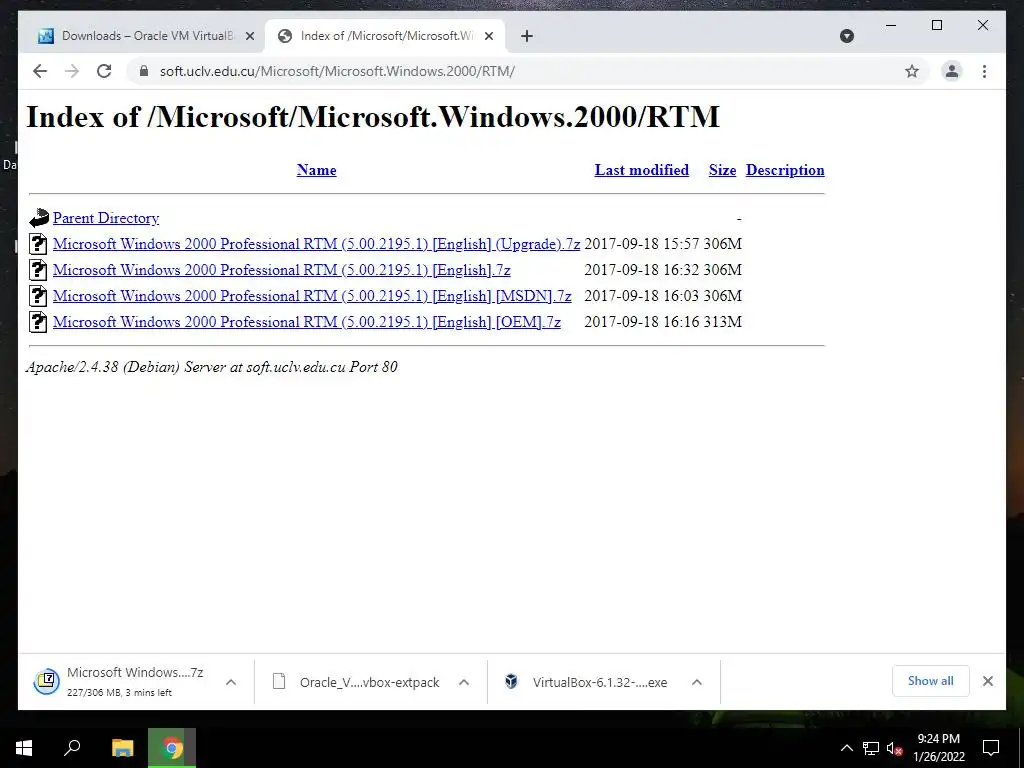
Task: Reload the current page
Action: 104,71
